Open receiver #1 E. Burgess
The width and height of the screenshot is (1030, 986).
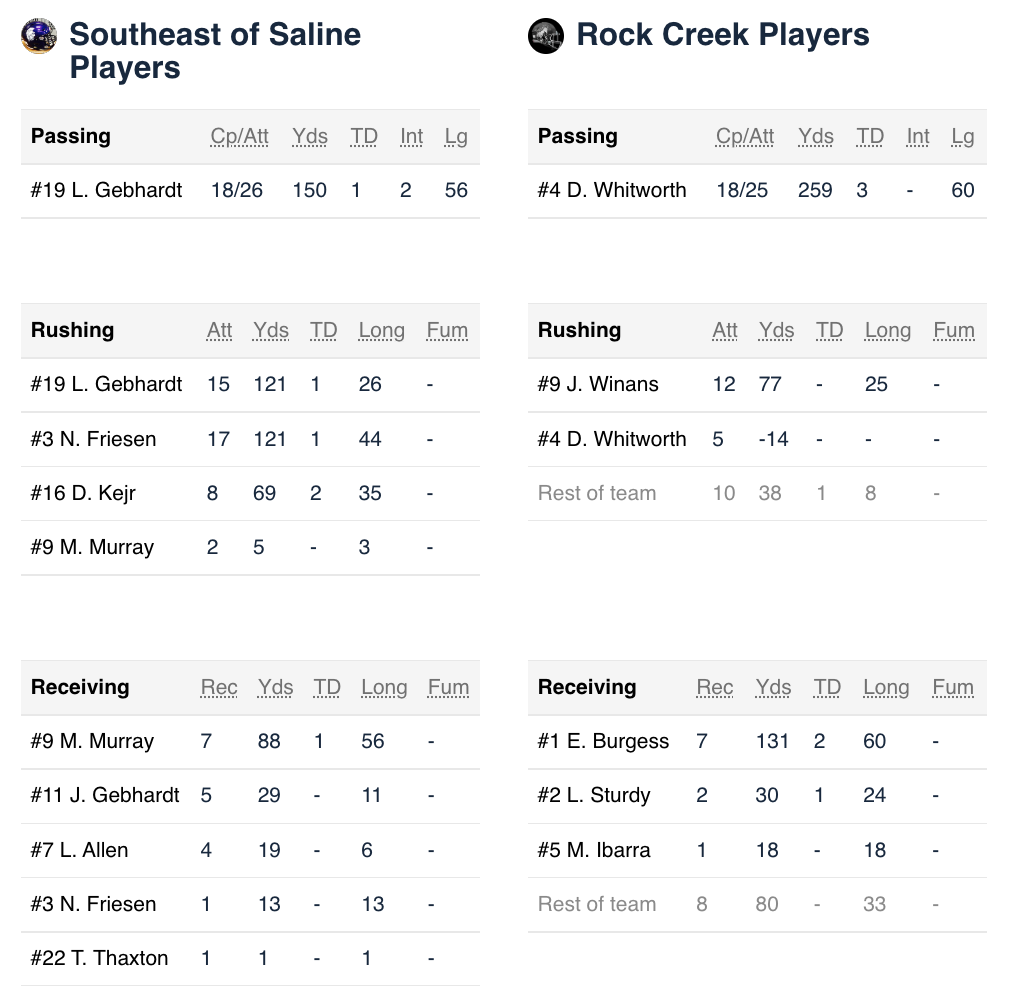(603, 741)
